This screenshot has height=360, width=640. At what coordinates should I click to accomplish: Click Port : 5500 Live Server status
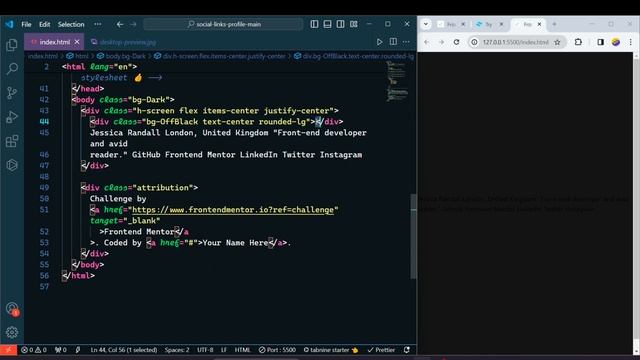tap(277, 350)
